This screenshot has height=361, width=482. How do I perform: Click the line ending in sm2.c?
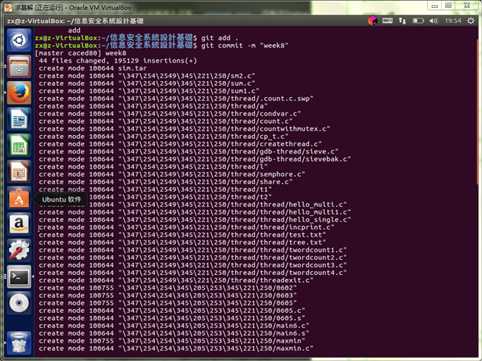147,76
